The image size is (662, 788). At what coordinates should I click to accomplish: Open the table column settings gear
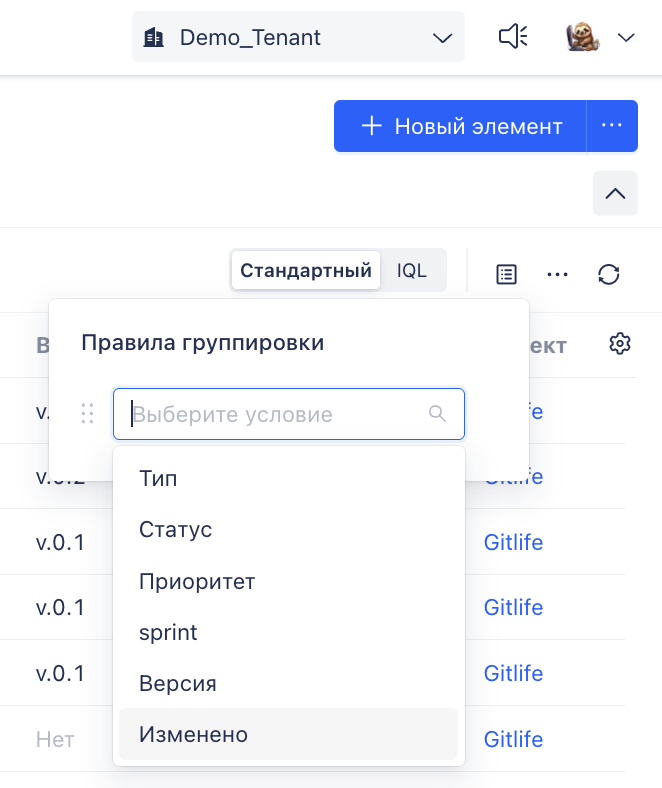[620, 344]
